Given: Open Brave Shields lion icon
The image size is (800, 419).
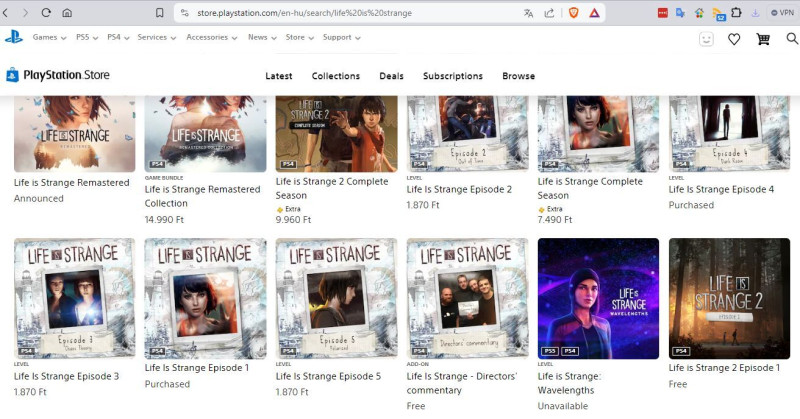Looking at the screenshot, I should point(573,13).
